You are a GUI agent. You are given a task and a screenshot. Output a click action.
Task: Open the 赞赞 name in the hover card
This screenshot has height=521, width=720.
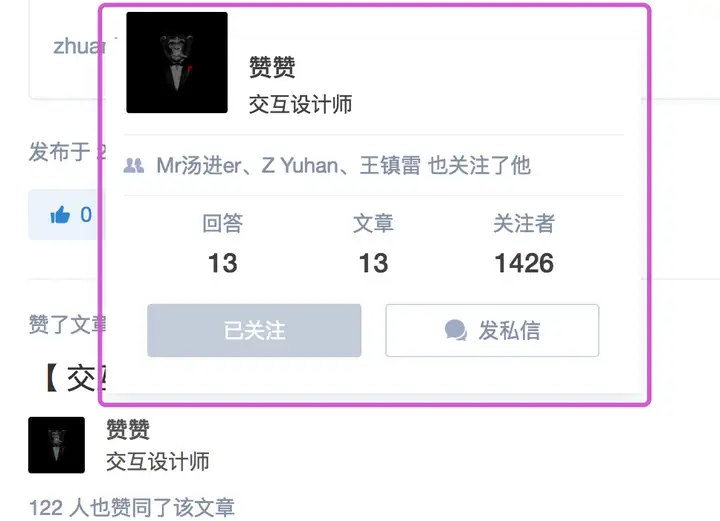(x=272, y=67)
